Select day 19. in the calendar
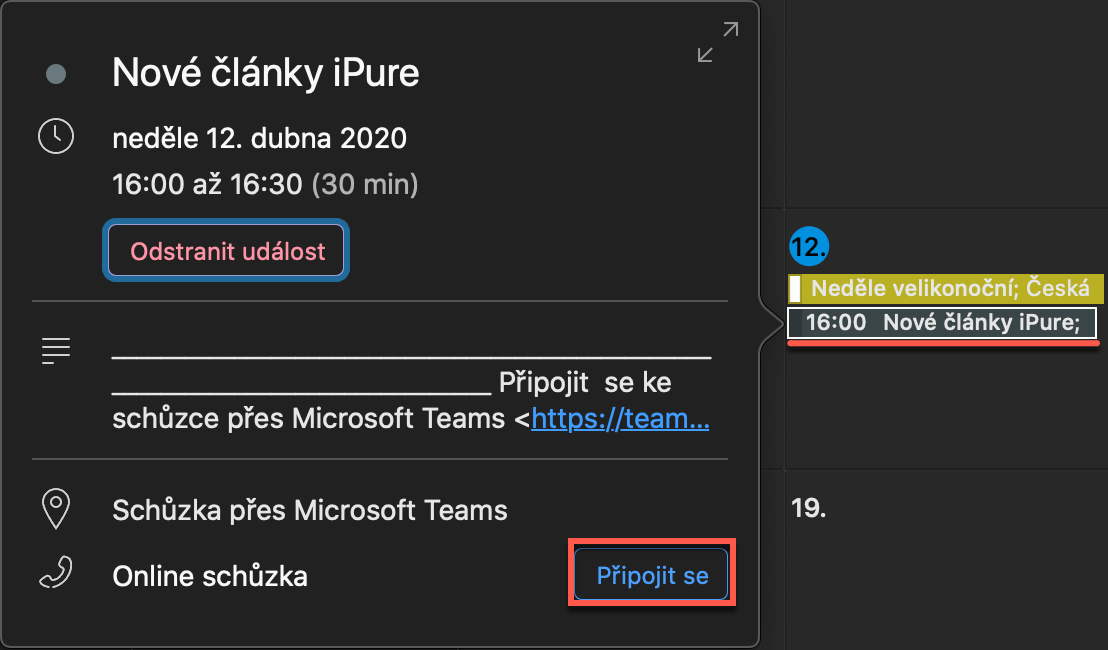Viewport: 1108px width, 650px height. (x=808, y=509)
